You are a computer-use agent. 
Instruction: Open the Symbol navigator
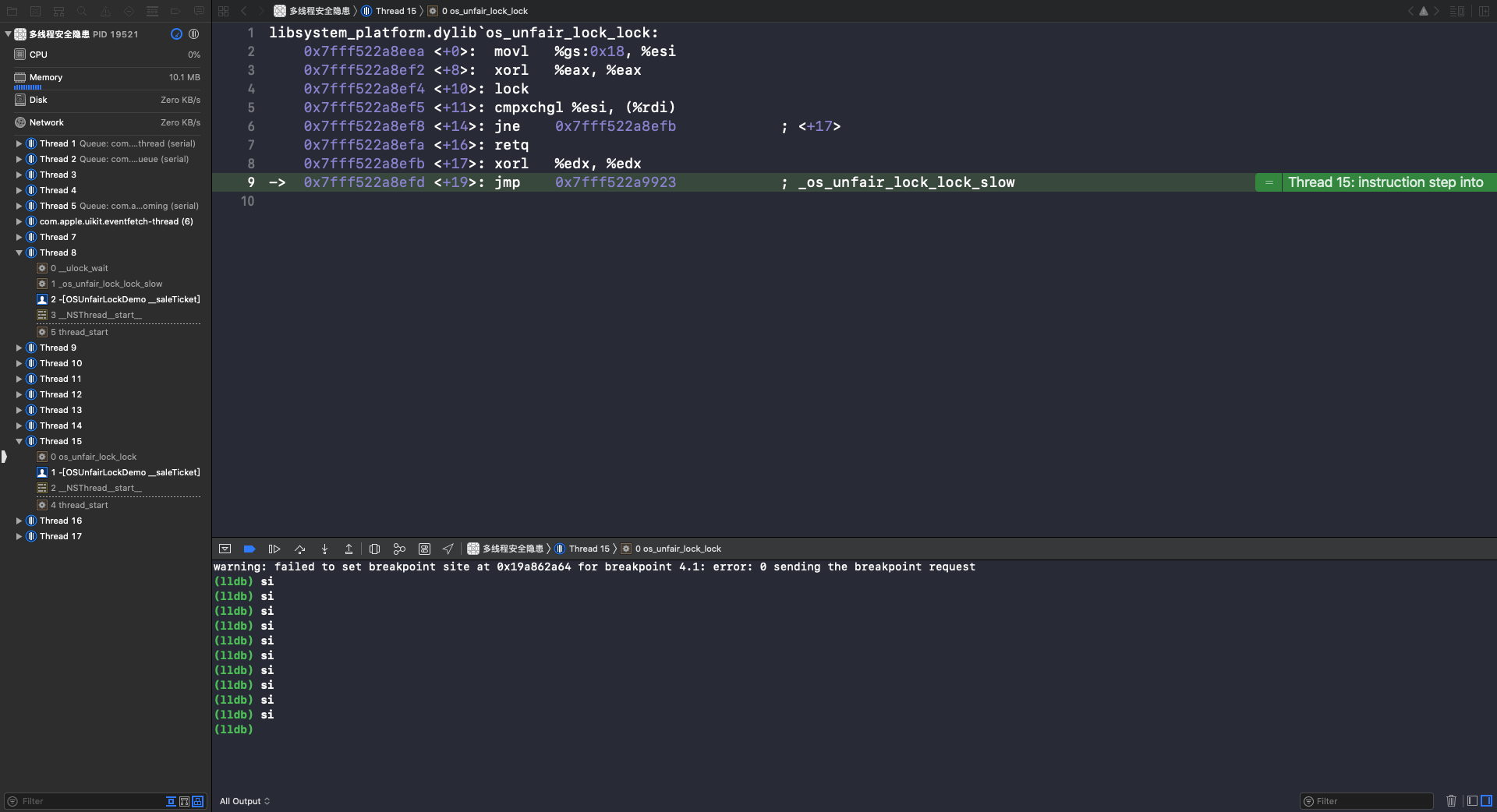(x=58, y=11)
